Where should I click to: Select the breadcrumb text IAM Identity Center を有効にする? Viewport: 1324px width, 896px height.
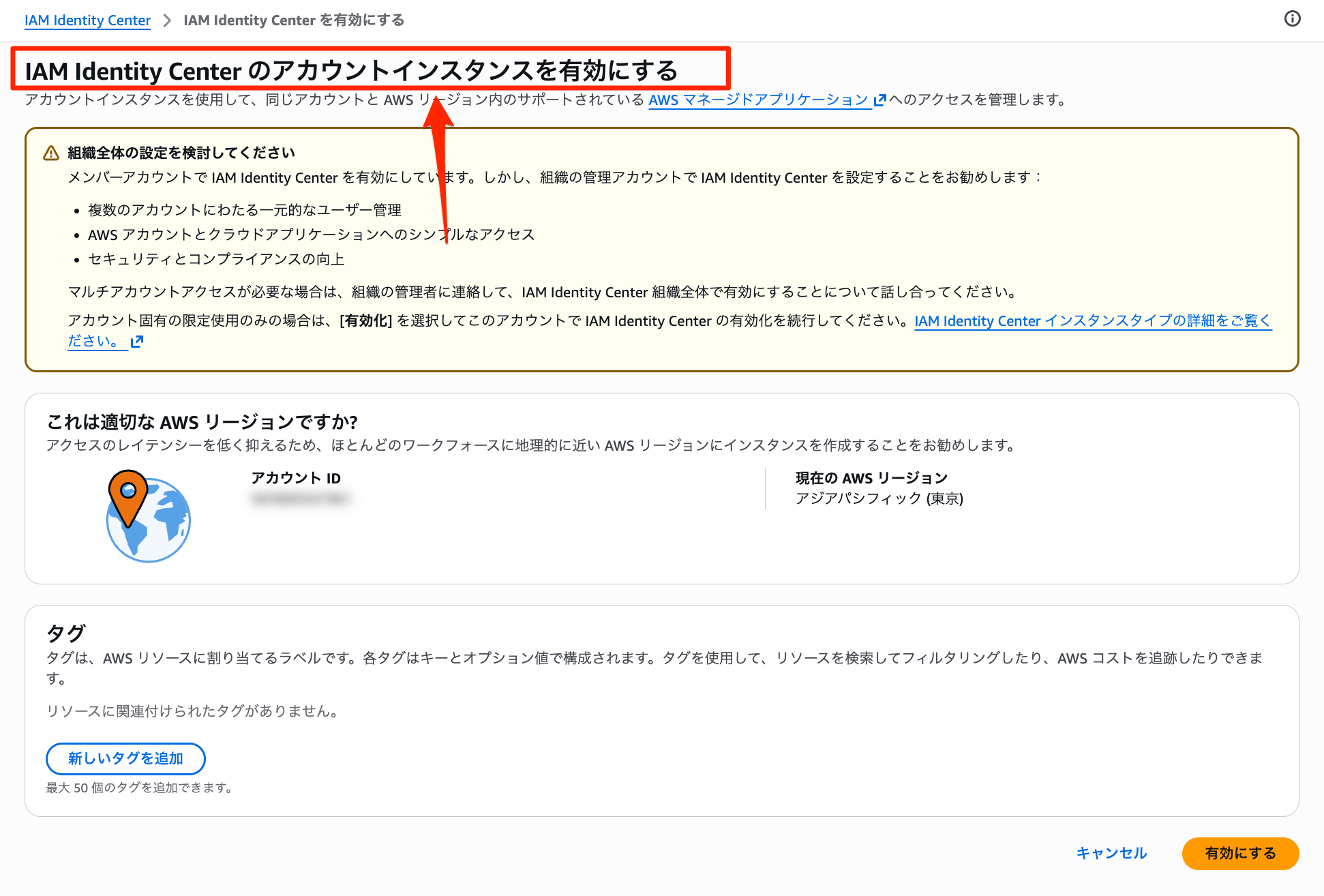click(293, 20)
